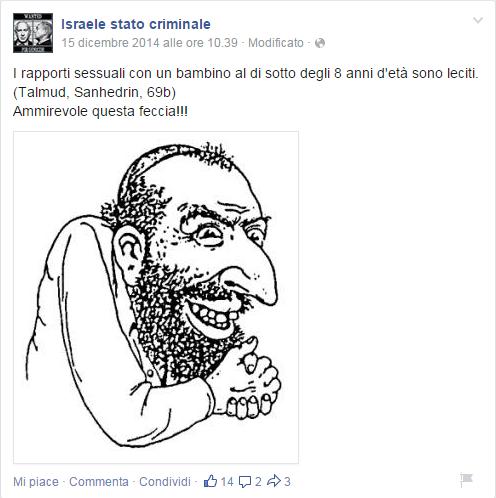Click the share arrow icon
Image resolution: width=496 pixels, height=498 pixels.
pyautogui.click(x=274, y=481)
